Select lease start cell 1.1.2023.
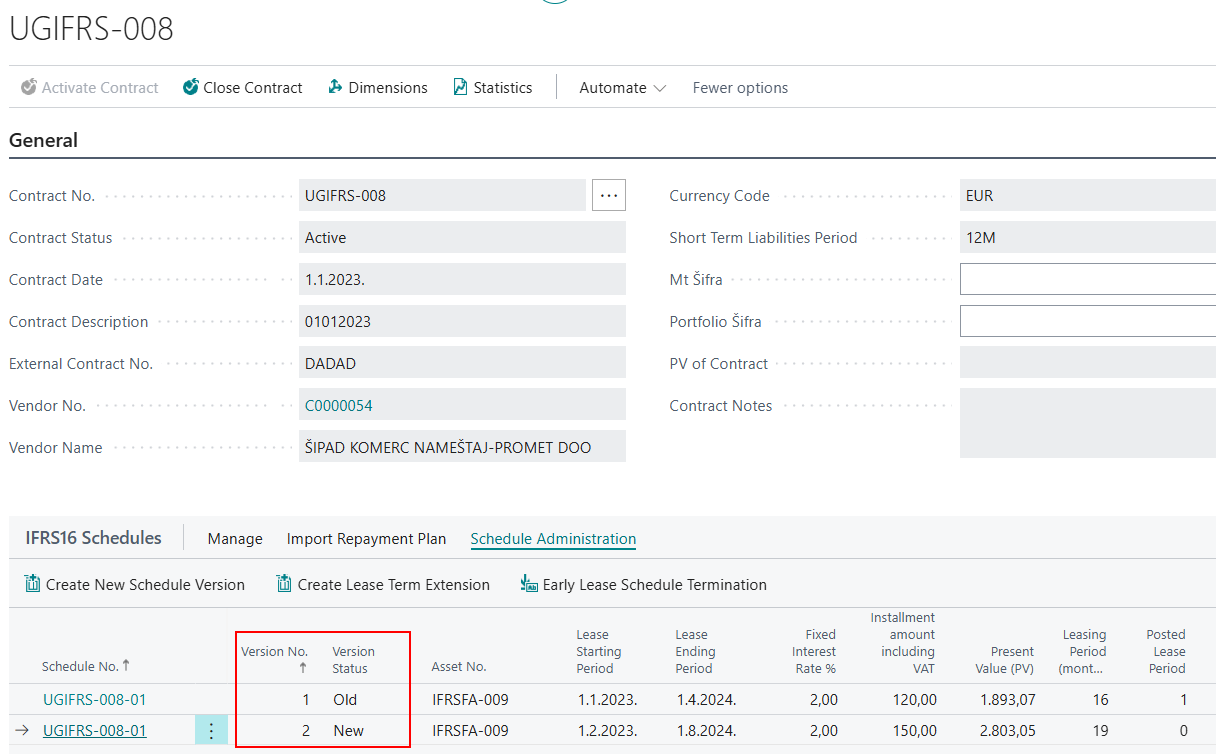Image resolution: width=1216 pixels, height=754 pixels. click(x=608, y=699)
